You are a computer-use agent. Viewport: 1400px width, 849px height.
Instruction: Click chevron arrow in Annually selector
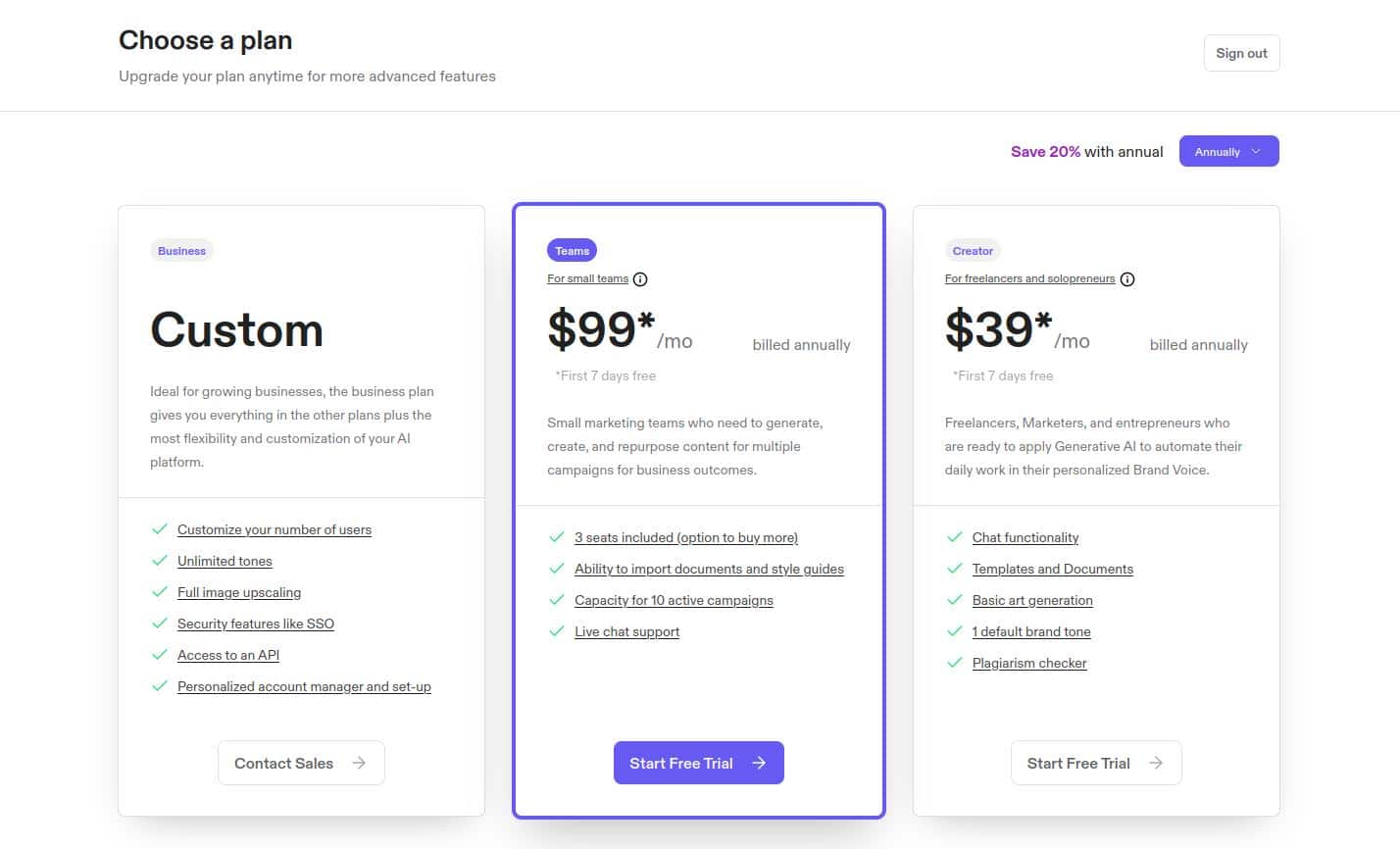point(1256,151)
